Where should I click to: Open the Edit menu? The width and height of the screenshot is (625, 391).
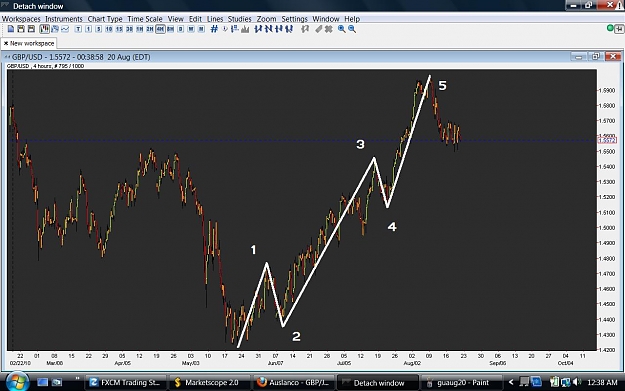click(x=195, y=19)
